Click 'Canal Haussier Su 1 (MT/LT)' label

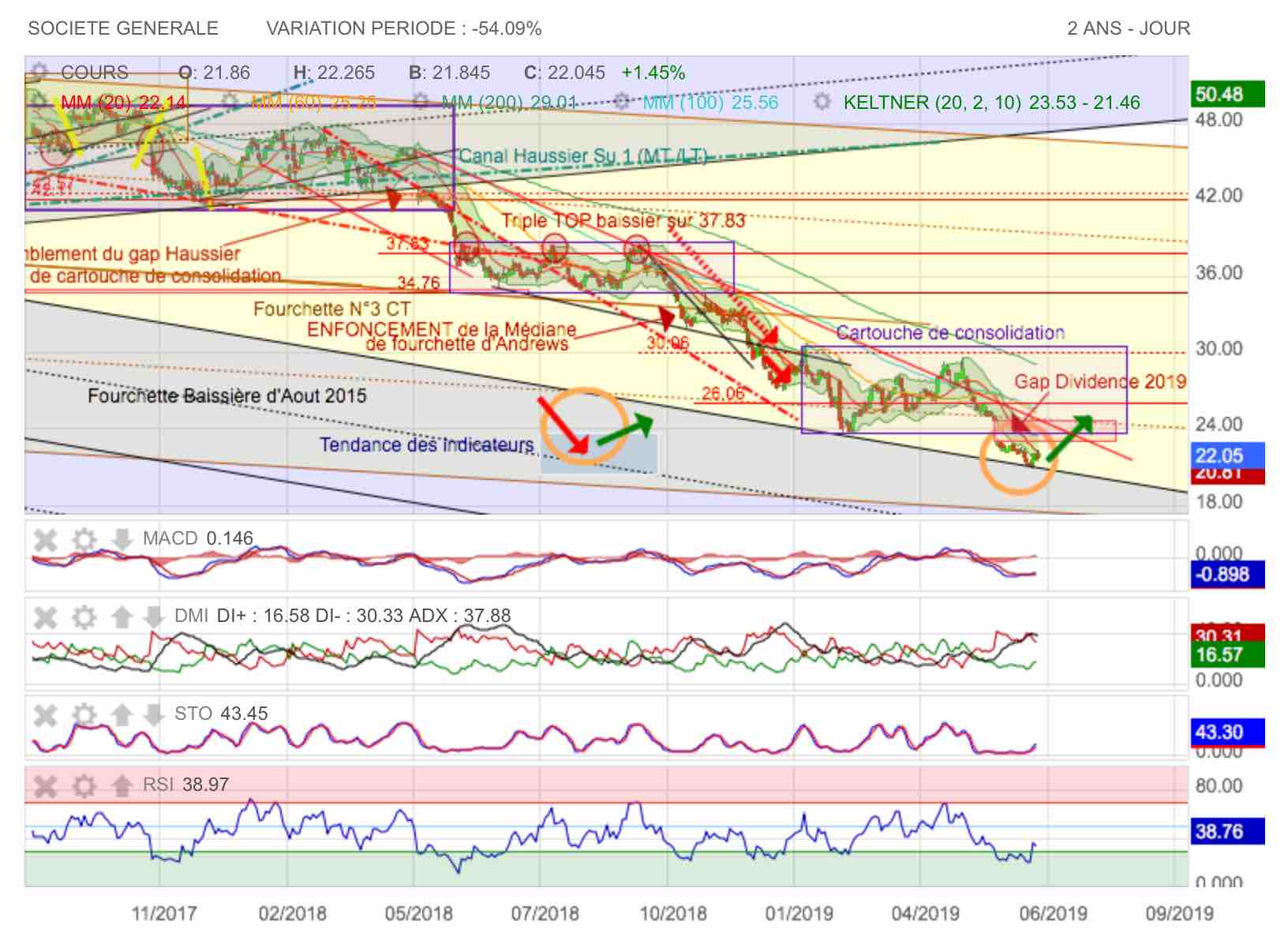coord(582,156)
